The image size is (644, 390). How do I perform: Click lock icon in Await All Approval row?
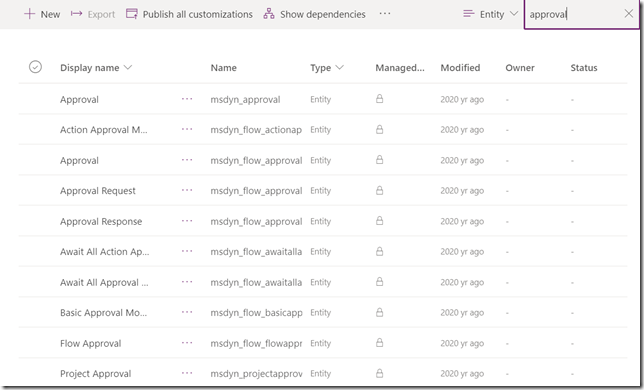(380, 282)
